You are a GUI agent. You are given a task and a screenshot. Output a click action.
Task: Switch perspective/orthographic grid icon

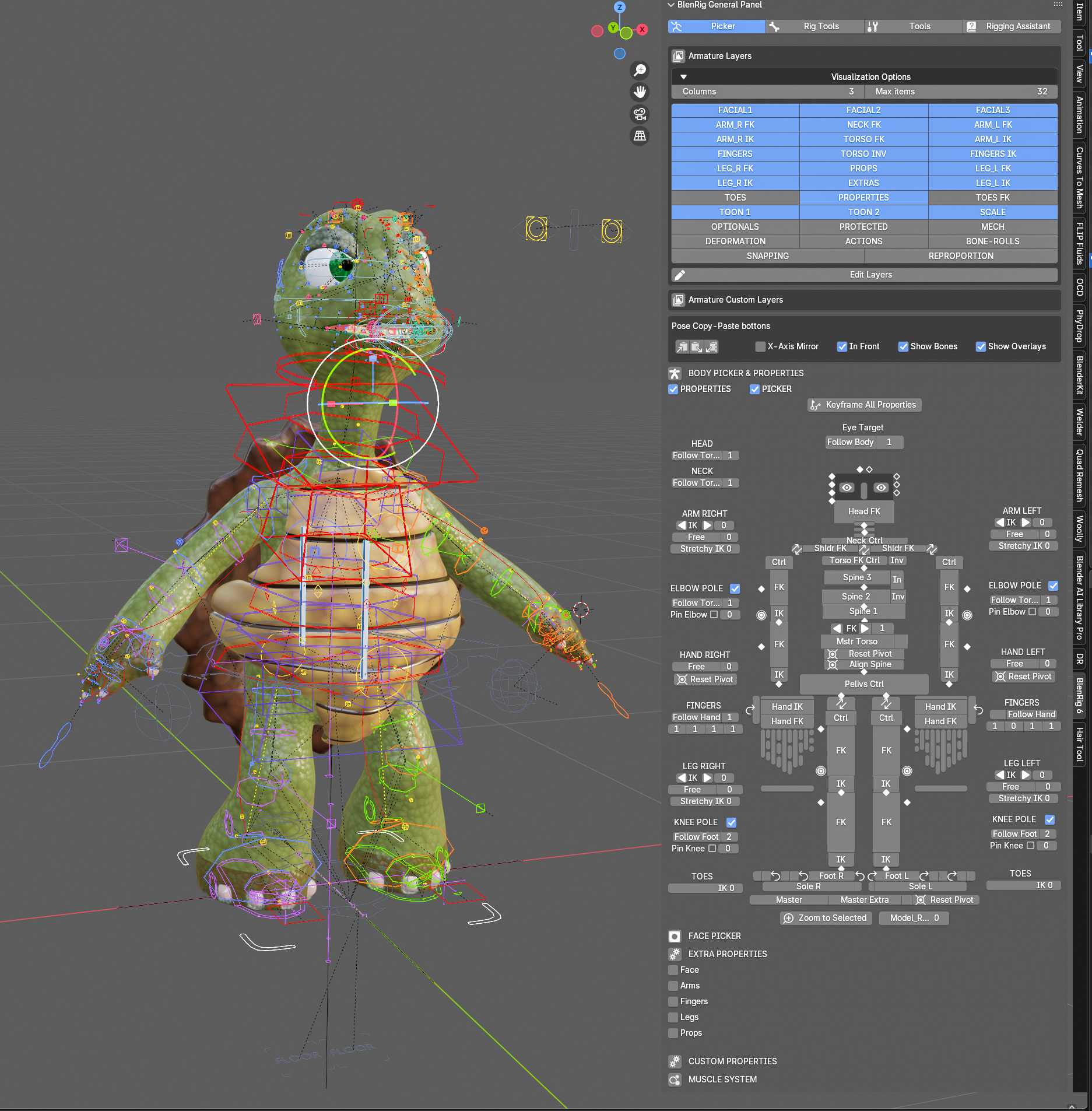(640, 135)
